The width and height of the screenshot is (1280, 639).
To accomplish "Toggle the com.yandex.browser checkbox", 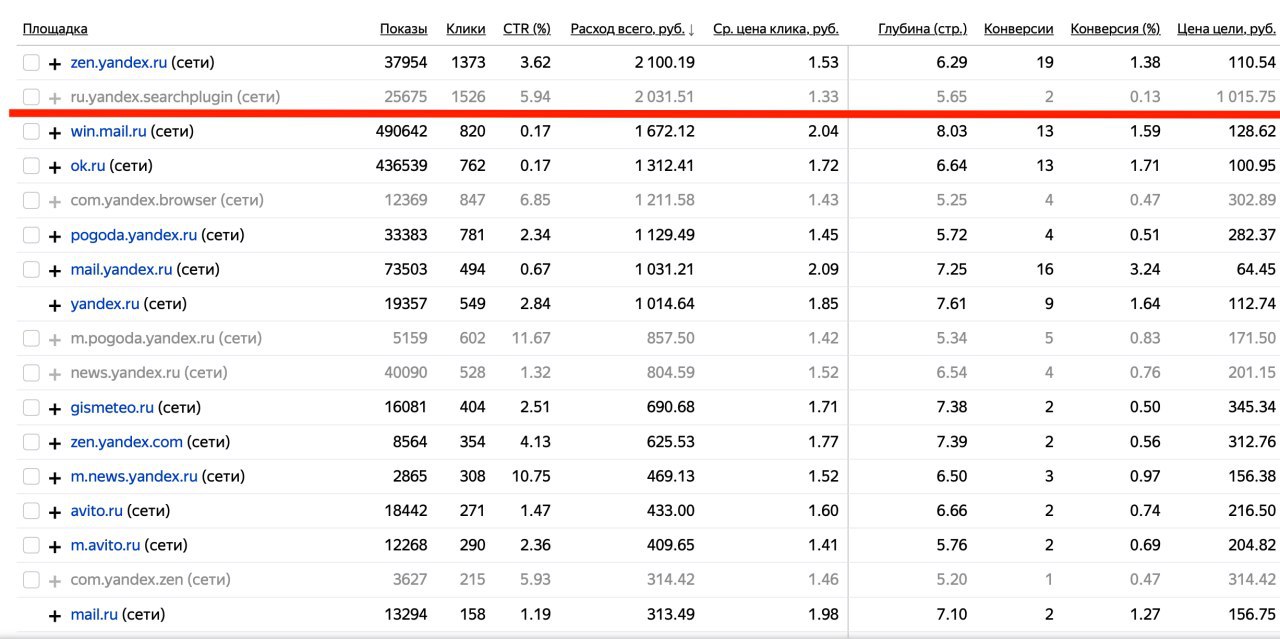I will [x=31, y=201].
